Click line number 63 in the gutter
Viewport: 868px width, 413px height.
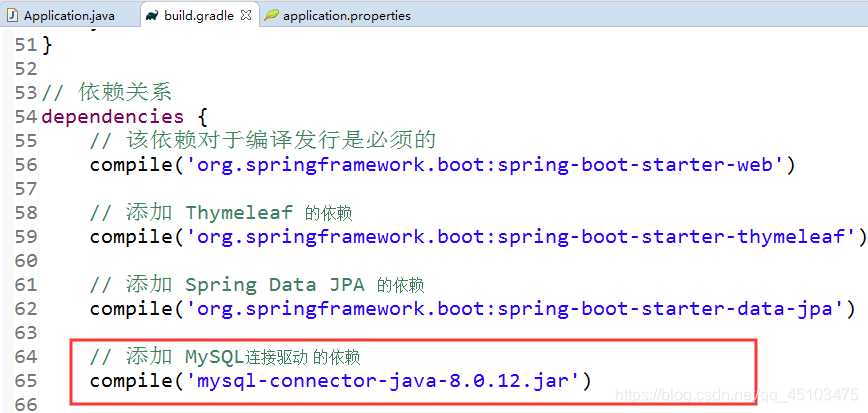coord(26,333)
